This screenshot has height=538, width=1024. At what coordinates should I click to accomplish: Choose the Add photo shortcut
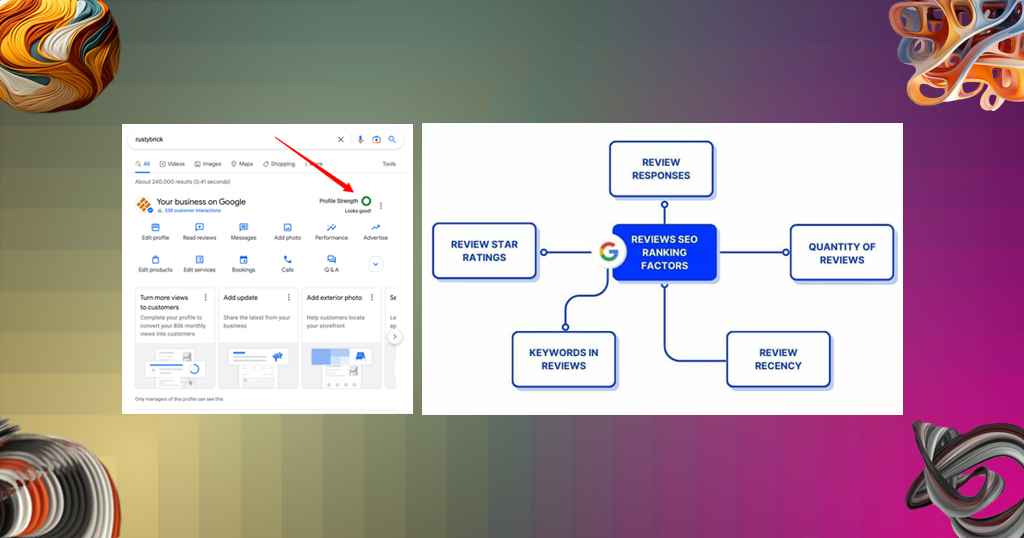click(287, 232)
